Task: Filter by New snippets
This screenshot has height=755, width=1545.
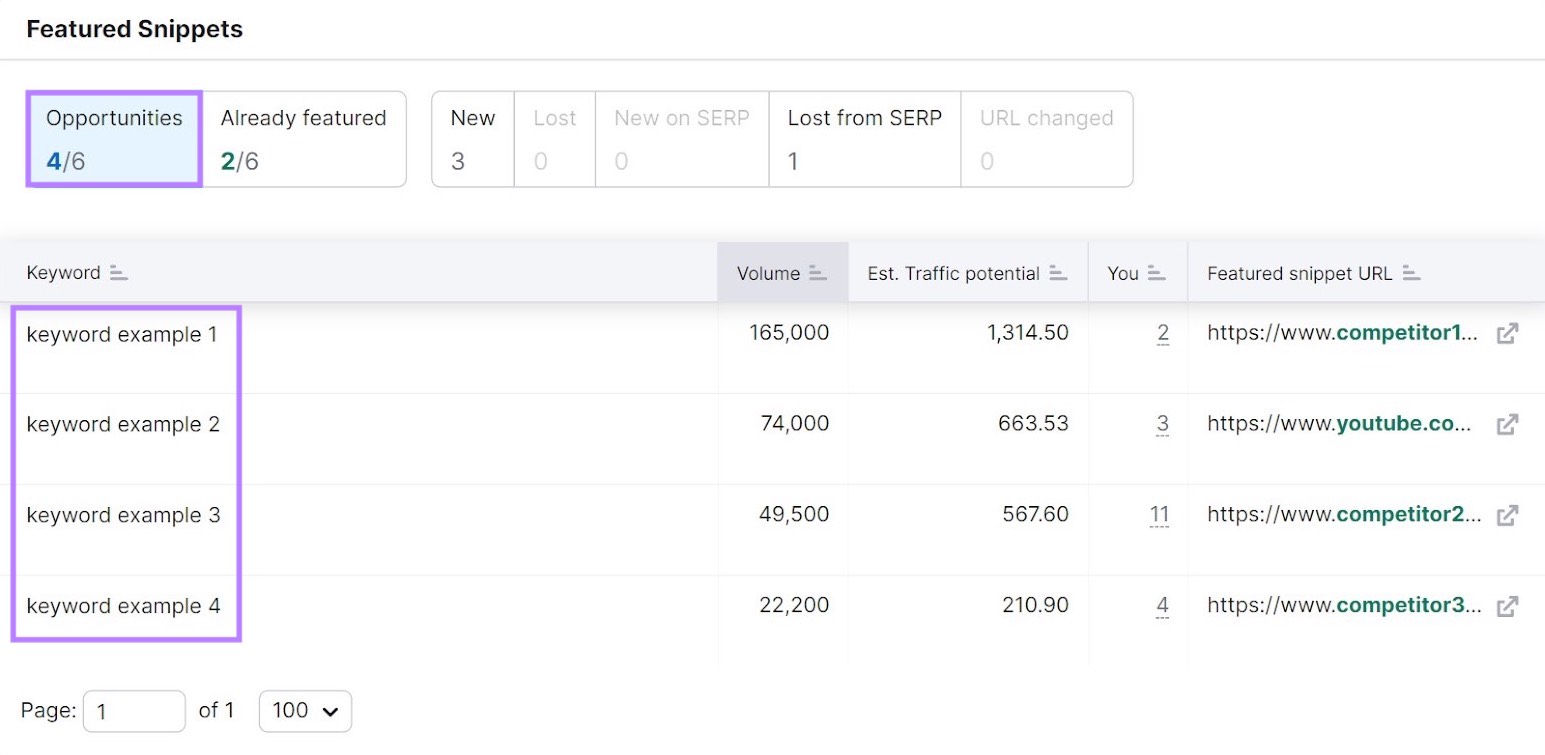Action: (x=472, y=139)
